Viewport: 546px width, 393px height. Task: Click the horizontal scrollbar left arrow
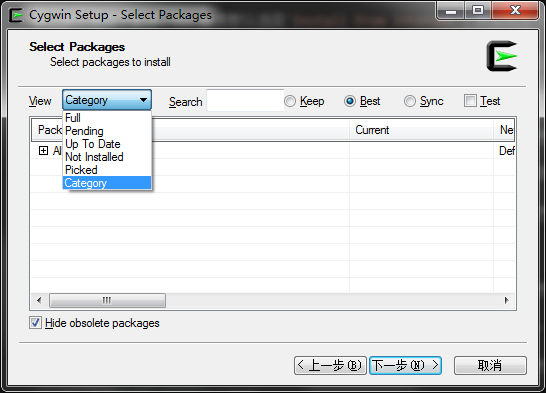(39, 300)
